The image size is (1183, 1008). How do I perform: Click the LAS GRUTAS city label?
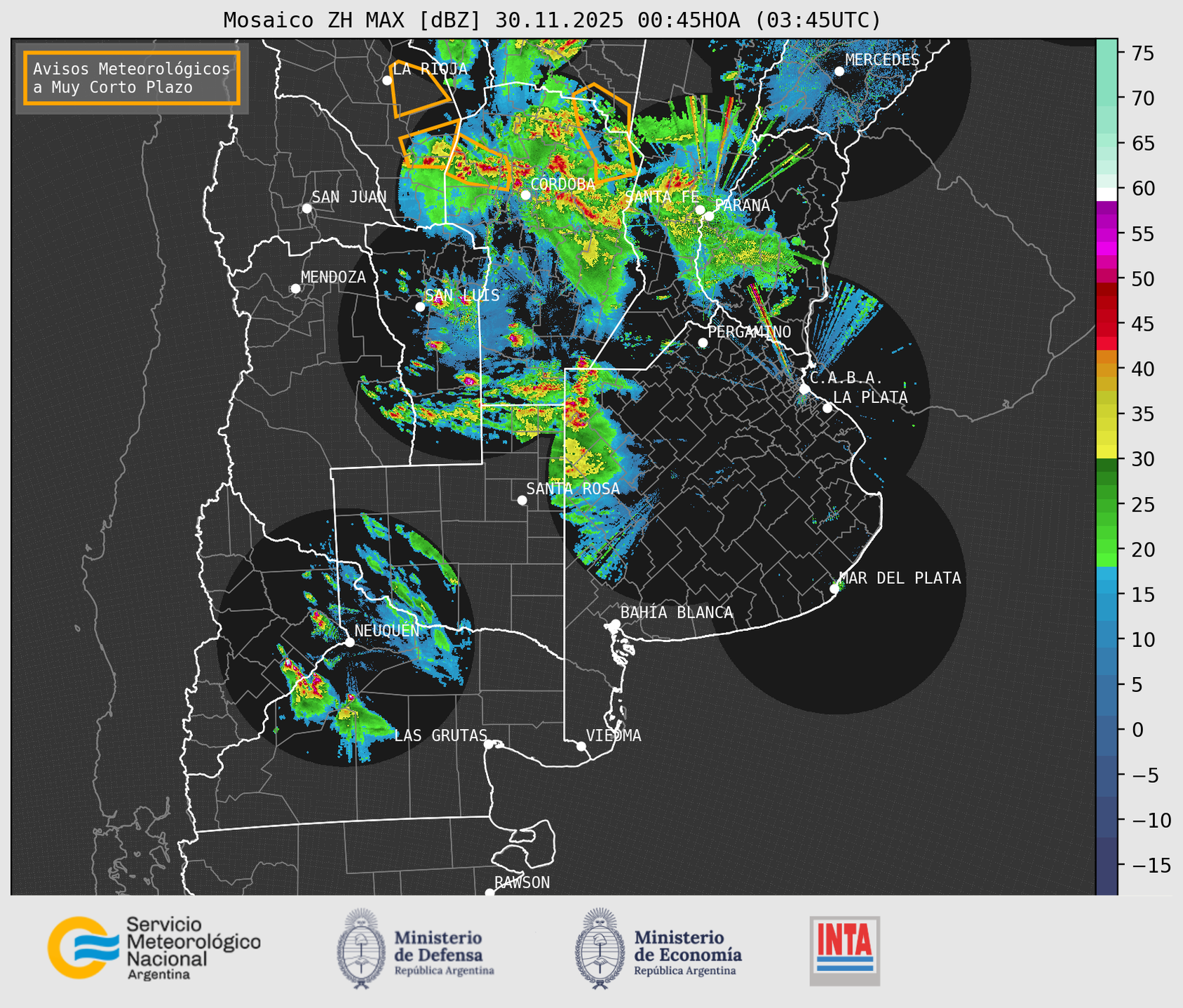tap(440, 735)
